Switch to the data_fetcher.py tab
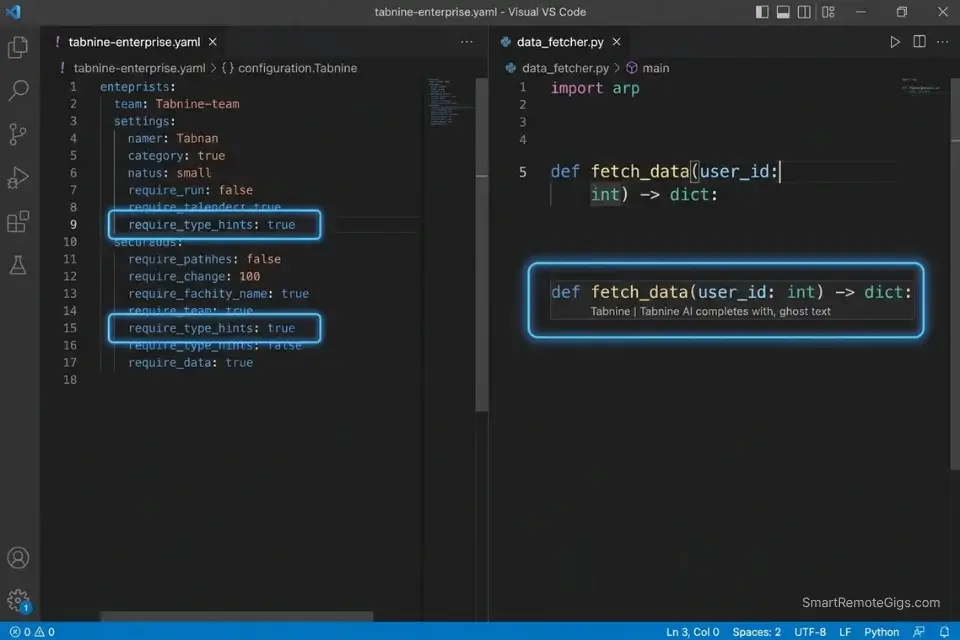Viewport: 960px width, 640px height. (x=560, y=42)
